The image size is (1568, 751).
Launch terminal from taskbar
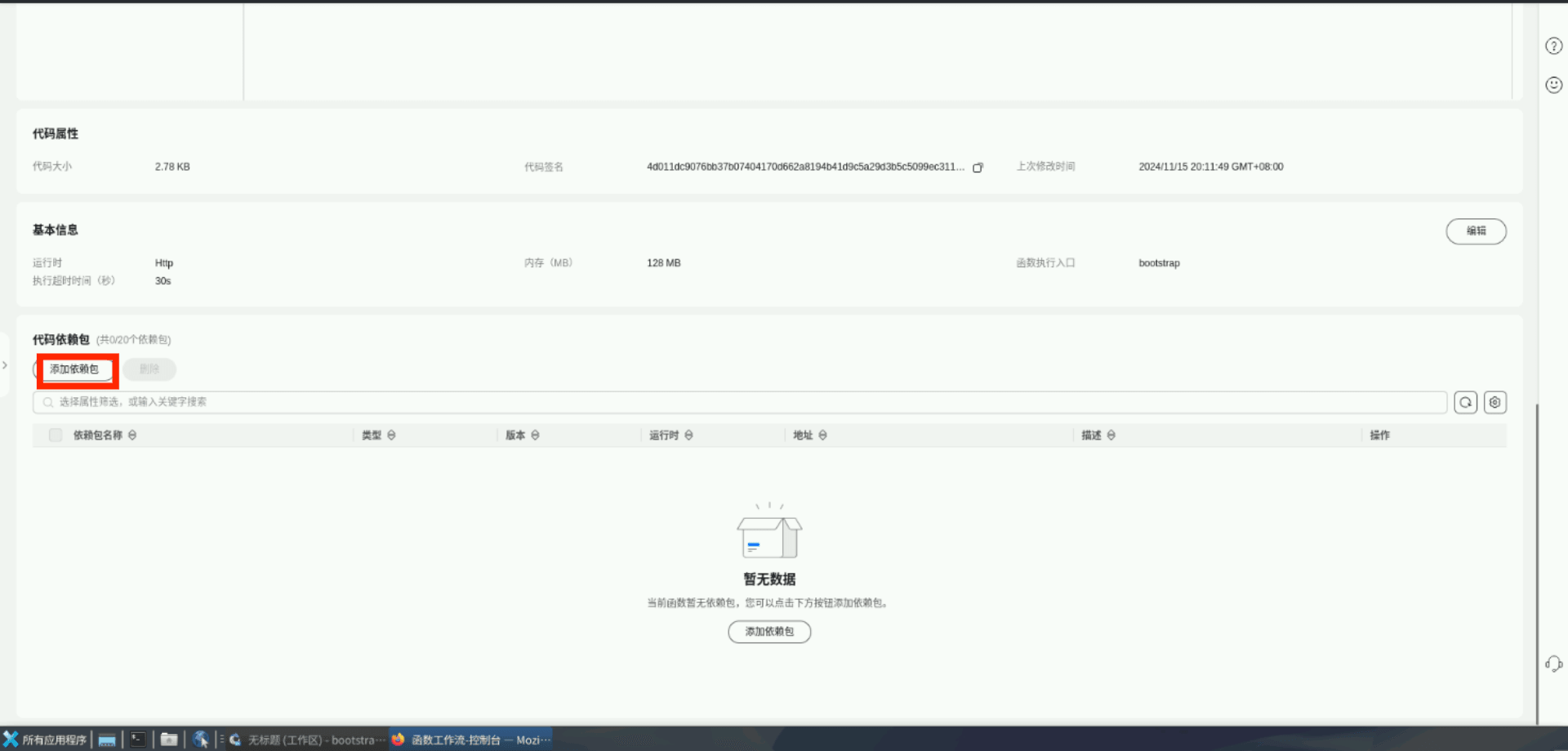(138, 740)
